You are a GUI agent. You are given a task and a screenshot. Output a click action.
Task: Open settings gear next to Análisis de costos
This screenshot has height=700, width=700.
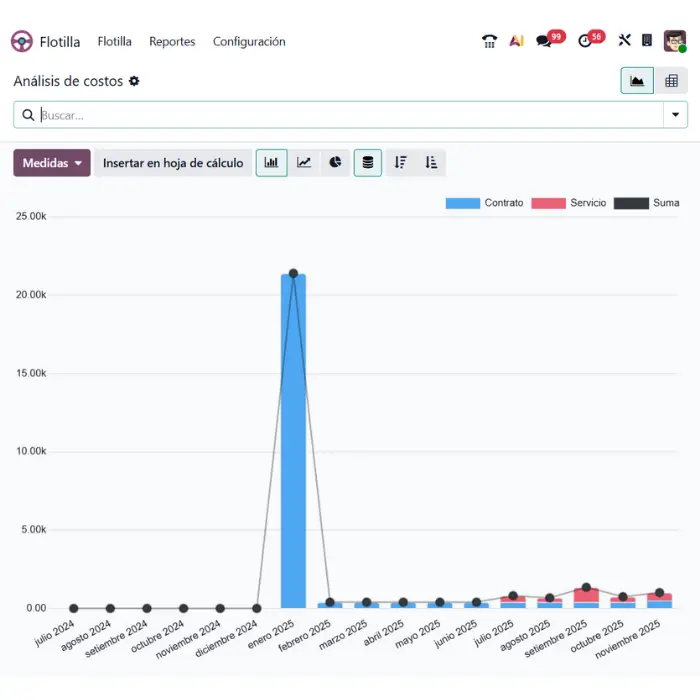[x=134, y=81]
